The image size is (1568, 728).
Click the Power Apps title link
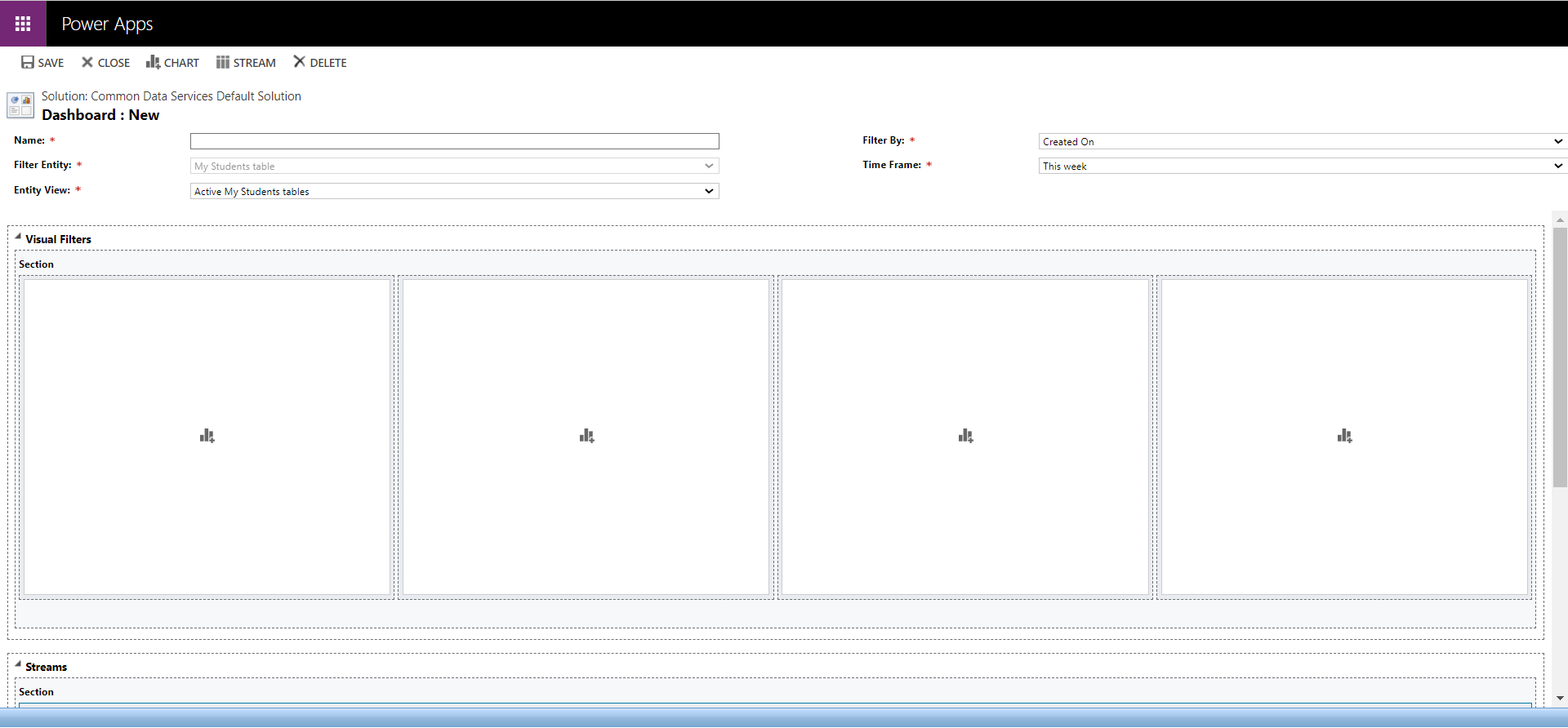coord(107,24)
